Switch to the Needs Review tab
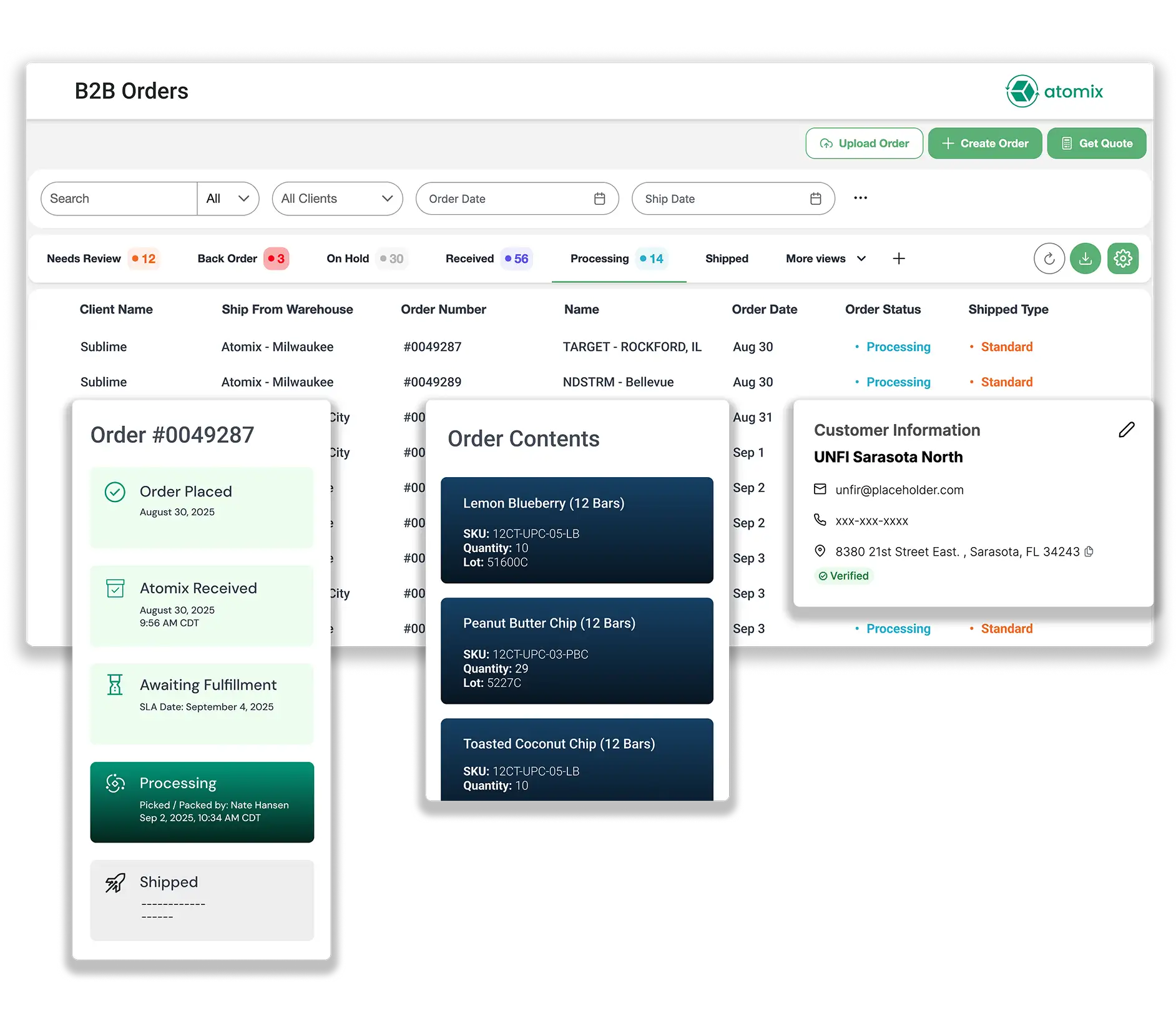Screen dimensions: 1176x1036 102,259
